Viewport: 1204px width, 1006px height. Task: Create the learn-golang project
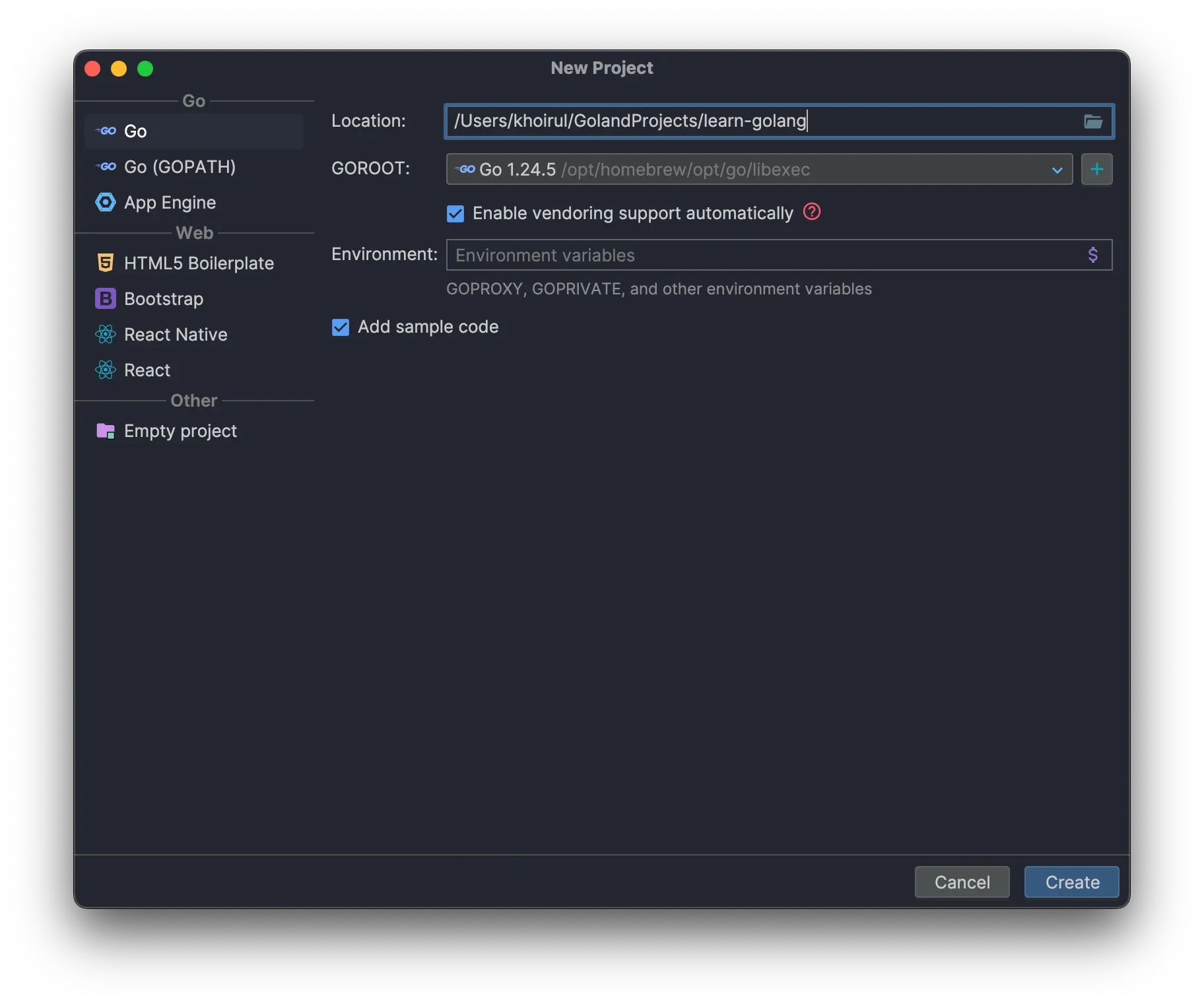(1071, 882)
